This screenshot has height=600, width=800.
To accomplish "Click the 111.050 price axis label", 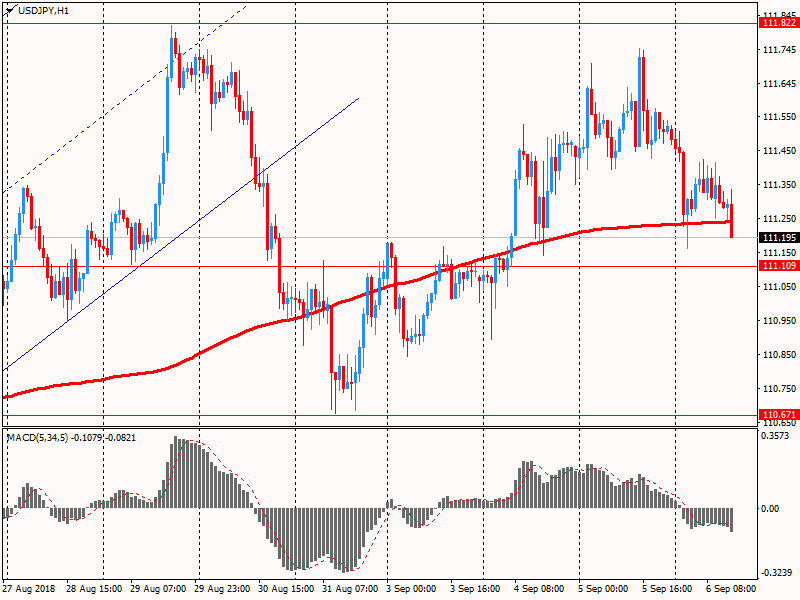I will 779,287.
